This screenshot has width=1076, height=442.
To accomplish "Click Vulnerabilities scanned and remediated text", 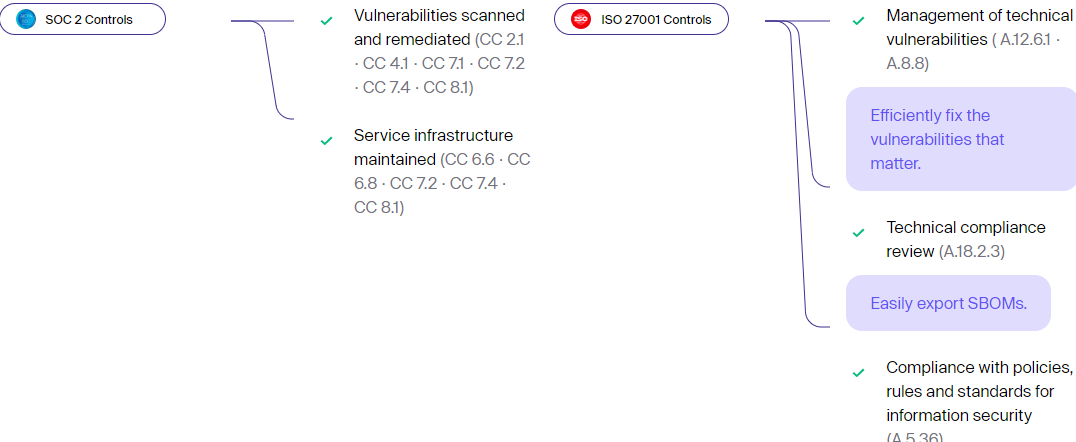I will [439, 27].
